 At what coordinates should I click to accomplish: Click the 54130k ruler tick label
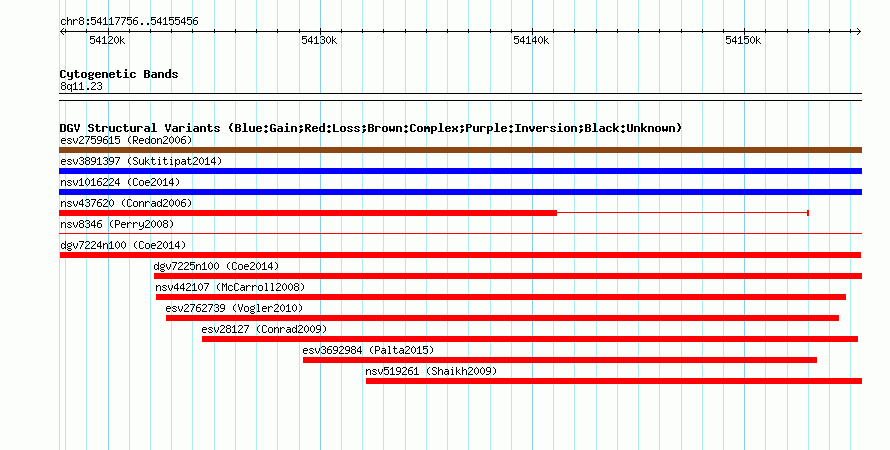point(319,41)
